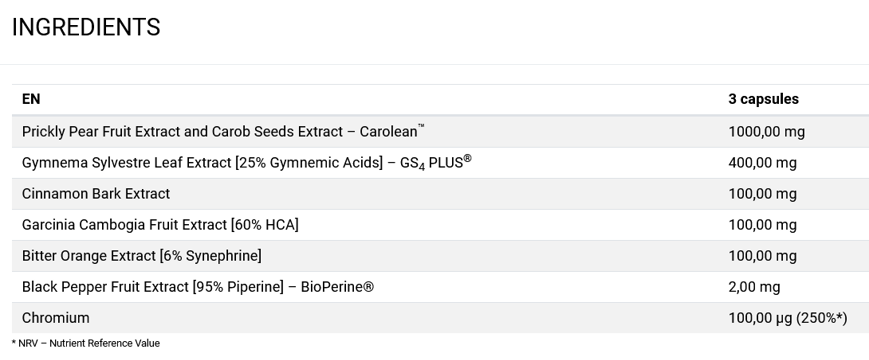Click the 2,00 mg amount
This screenshot has height=360, width=869.
(x=754, y=287)
